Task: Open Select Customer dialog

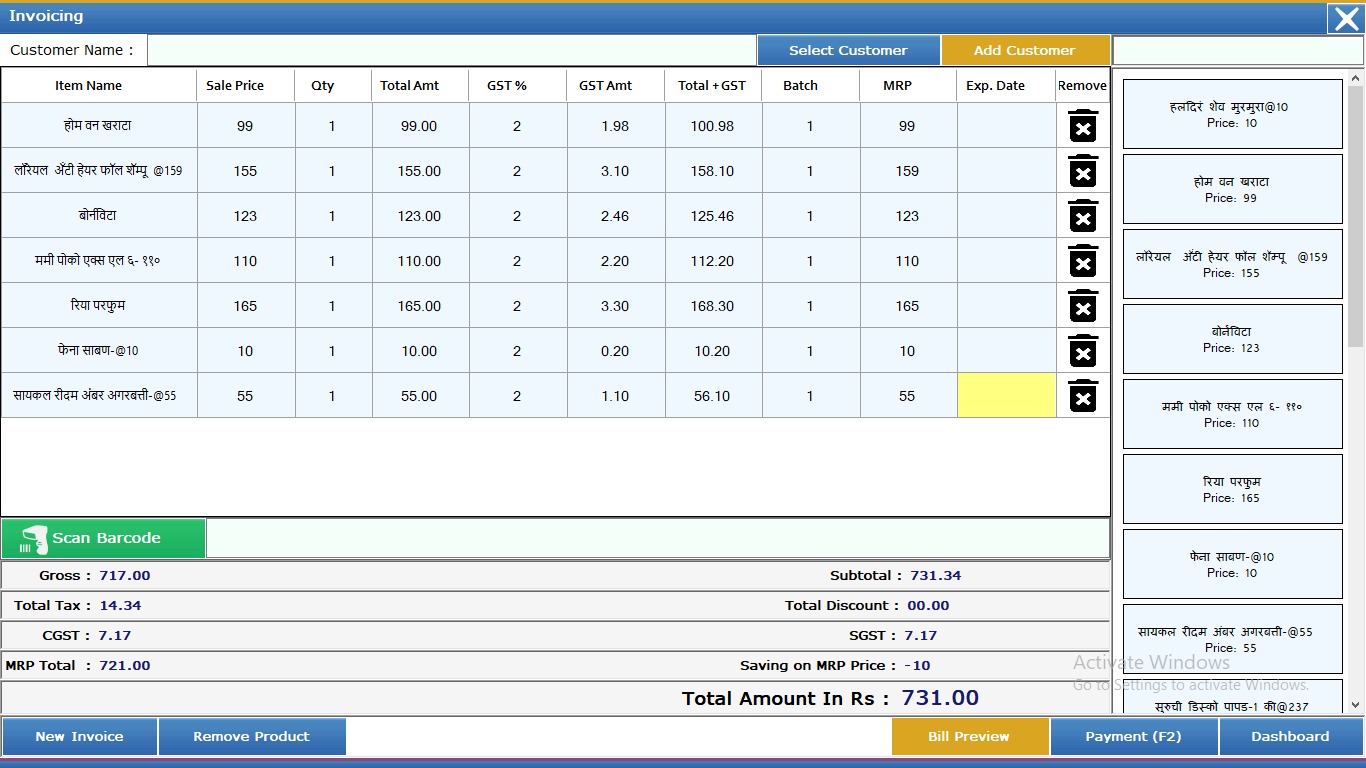Action: (x=848, y=50)
